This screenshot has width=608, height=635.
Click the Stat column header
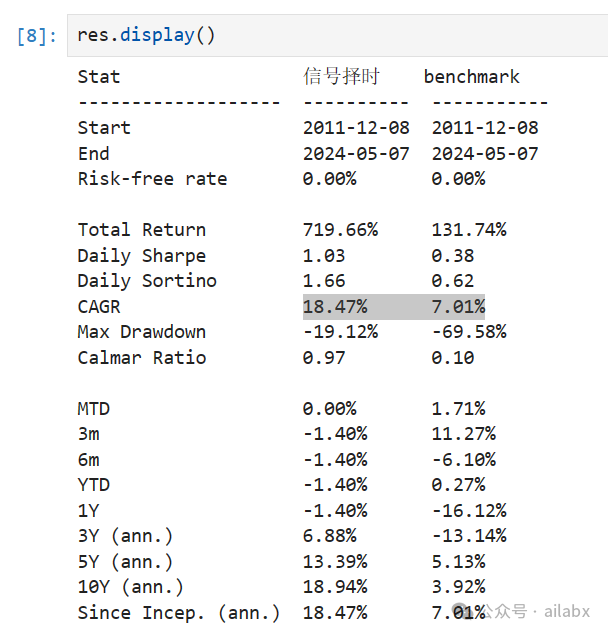click(99, 77)
